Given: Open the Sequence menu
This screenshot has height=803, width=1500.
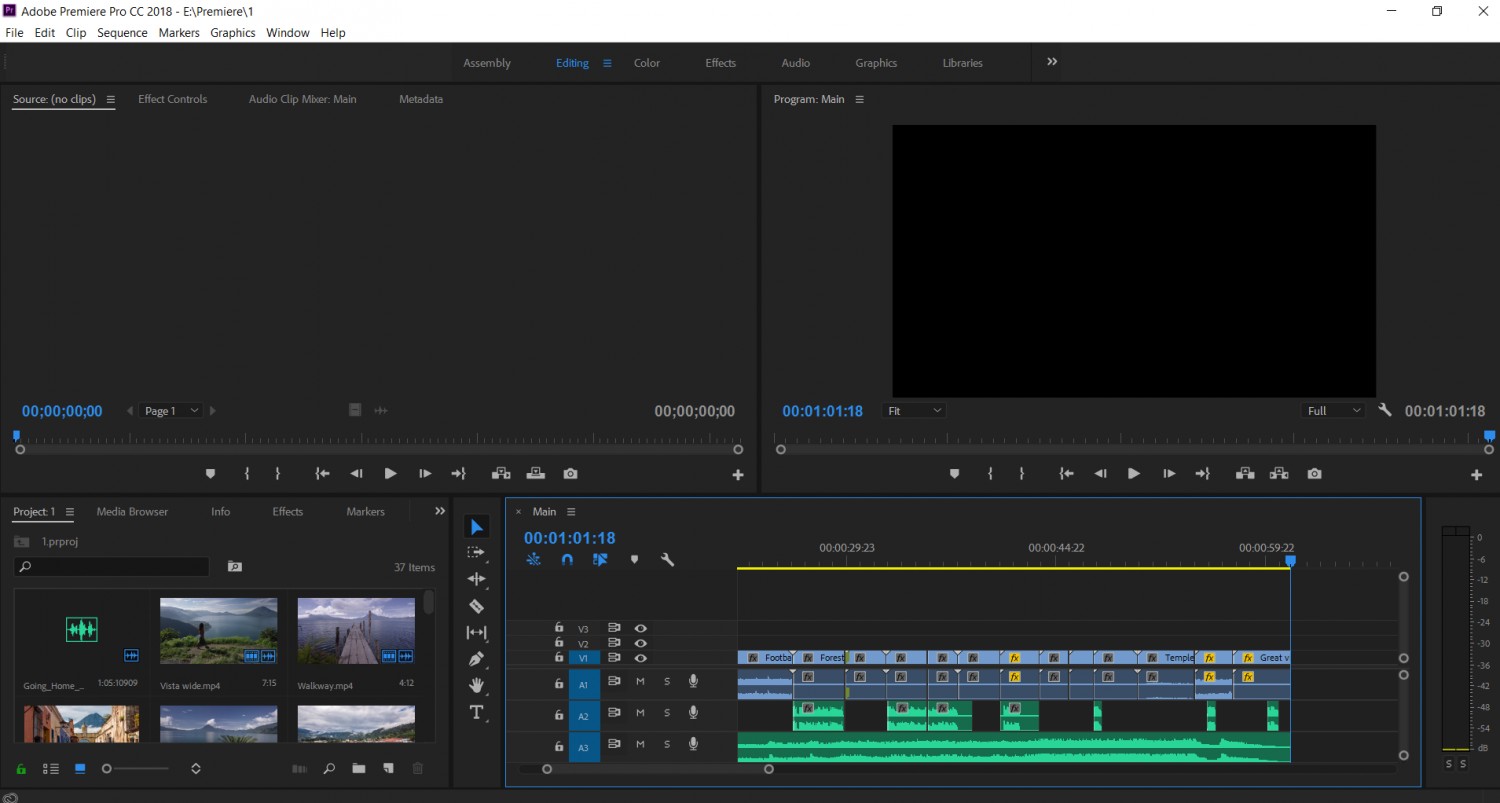Looking at the screenshot, I should pyautogui.click(x=122, y=33).
